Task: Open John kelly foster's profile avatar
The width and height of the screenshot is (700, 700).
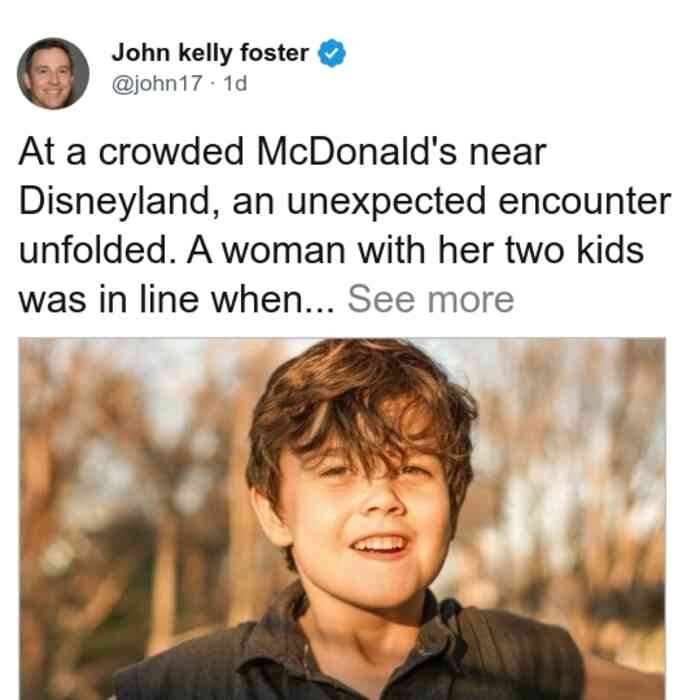Action: coord(53,73)
